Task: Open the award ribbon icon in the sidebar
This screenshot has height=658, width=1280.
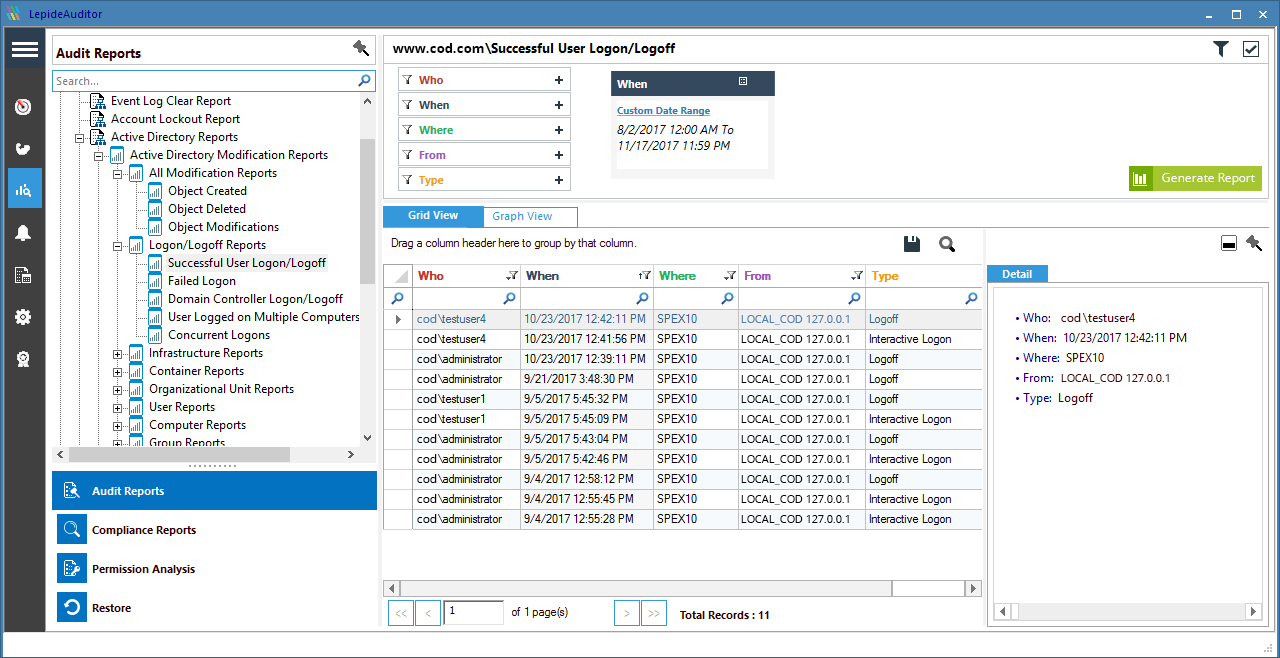Action: [24, 359]
